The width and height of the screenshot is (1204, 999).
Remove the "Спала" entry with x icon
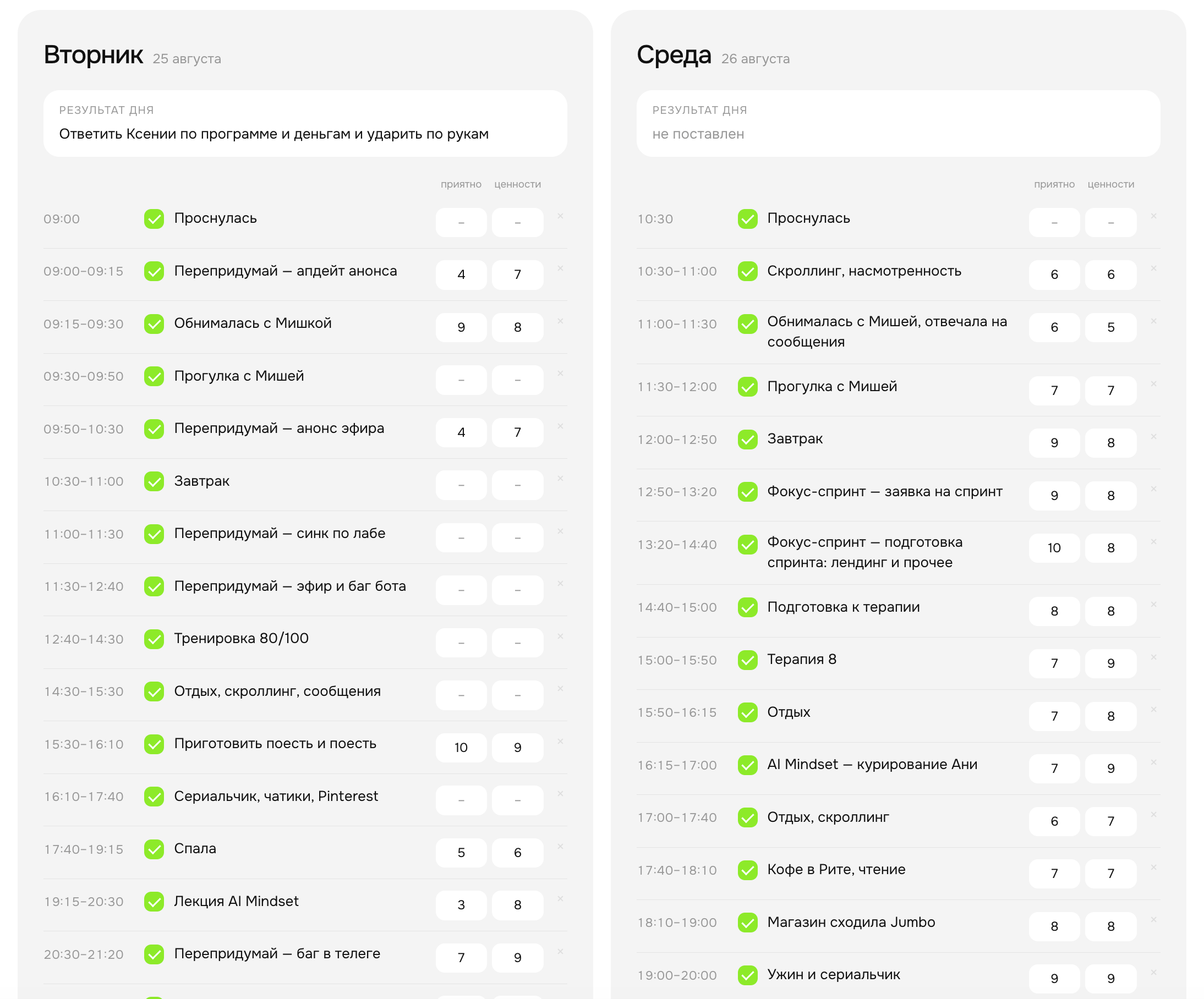(x=560, y=847)
